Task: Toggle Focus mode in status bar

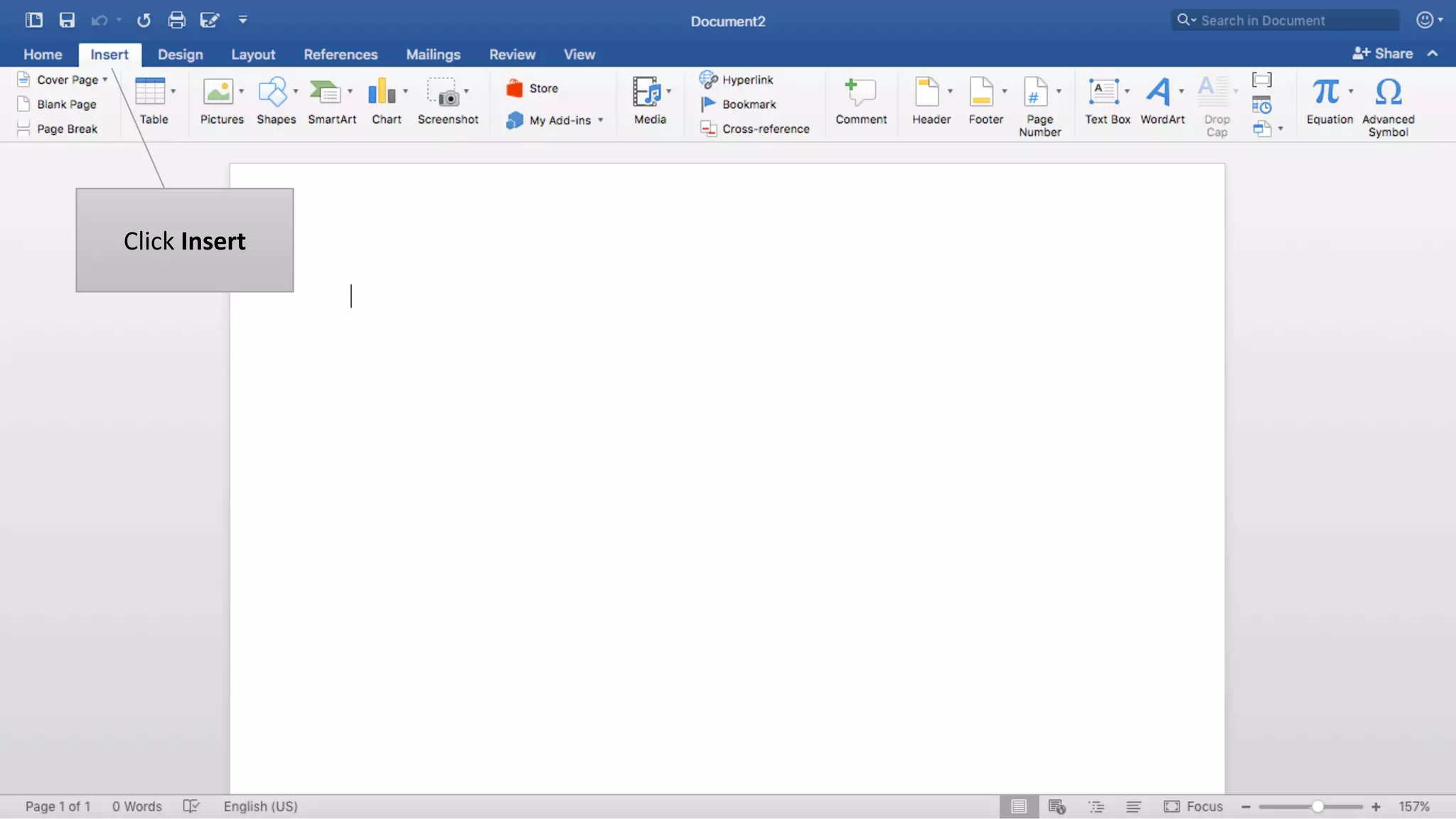Action: click(1193, 806)
